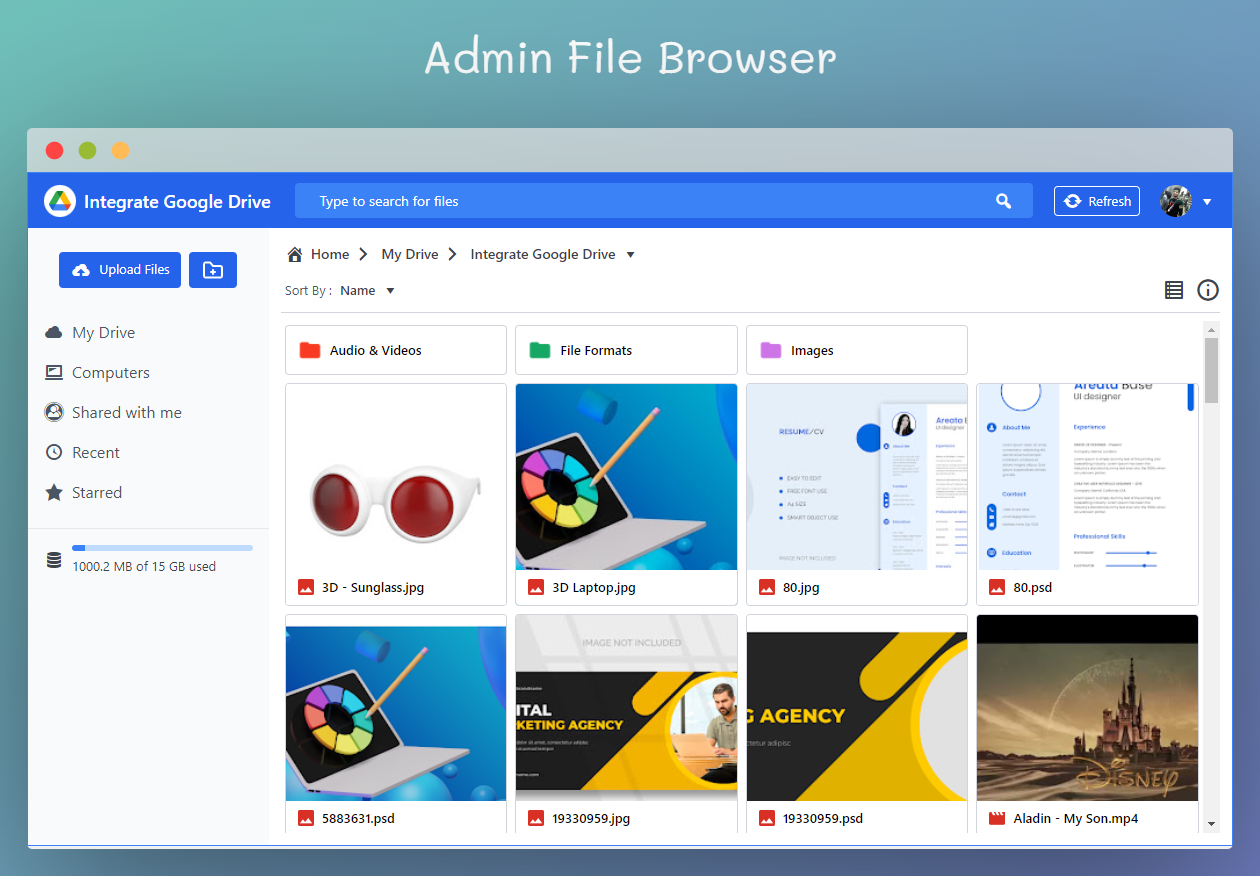Click the 1000.2 MB of 15 GB used text
This screenshot has height=876, width=1260.
[144, 567]
